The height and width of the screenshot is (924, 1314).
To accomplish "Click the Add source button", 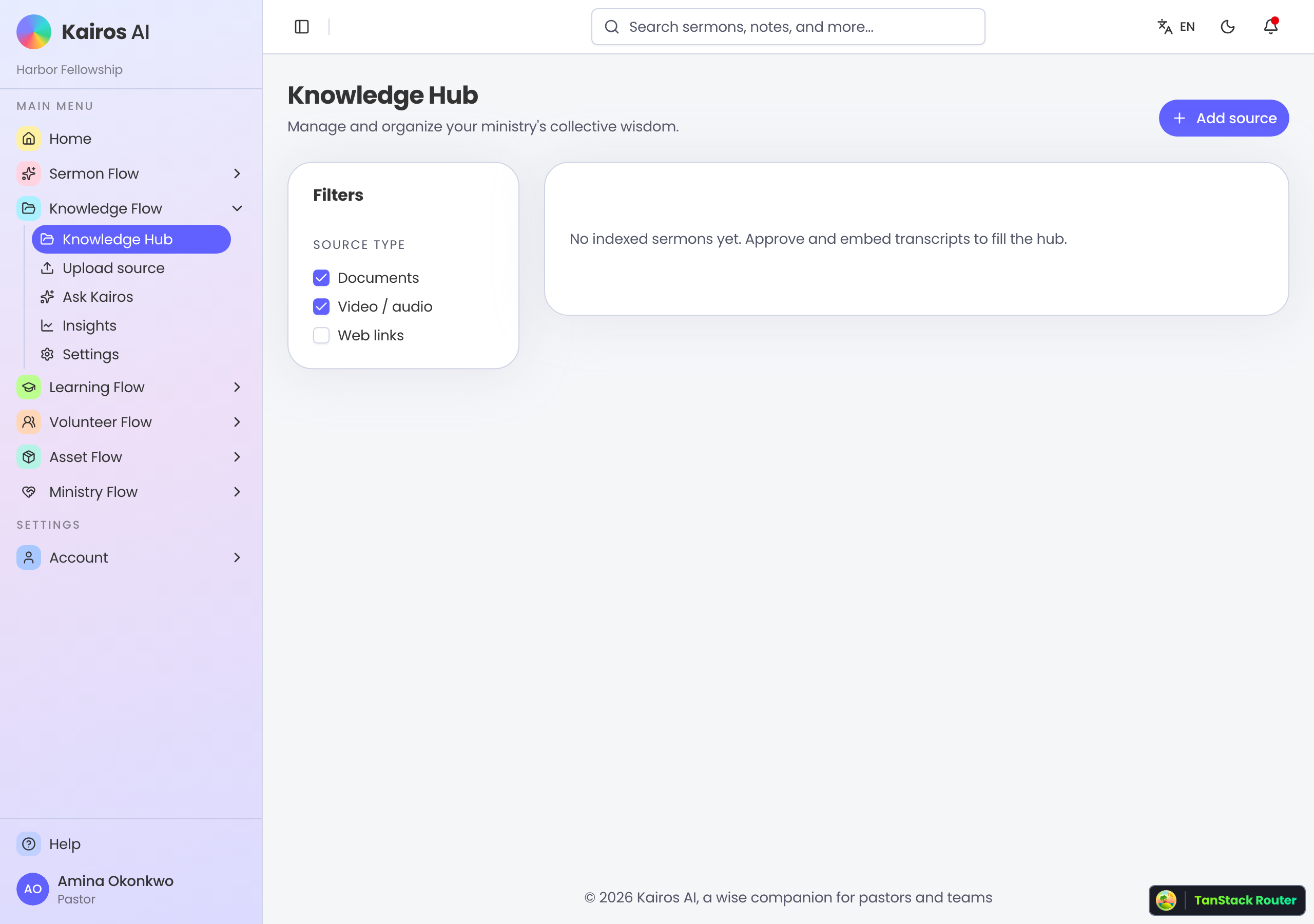I will pyautogui.click(x=1224, y=118).
